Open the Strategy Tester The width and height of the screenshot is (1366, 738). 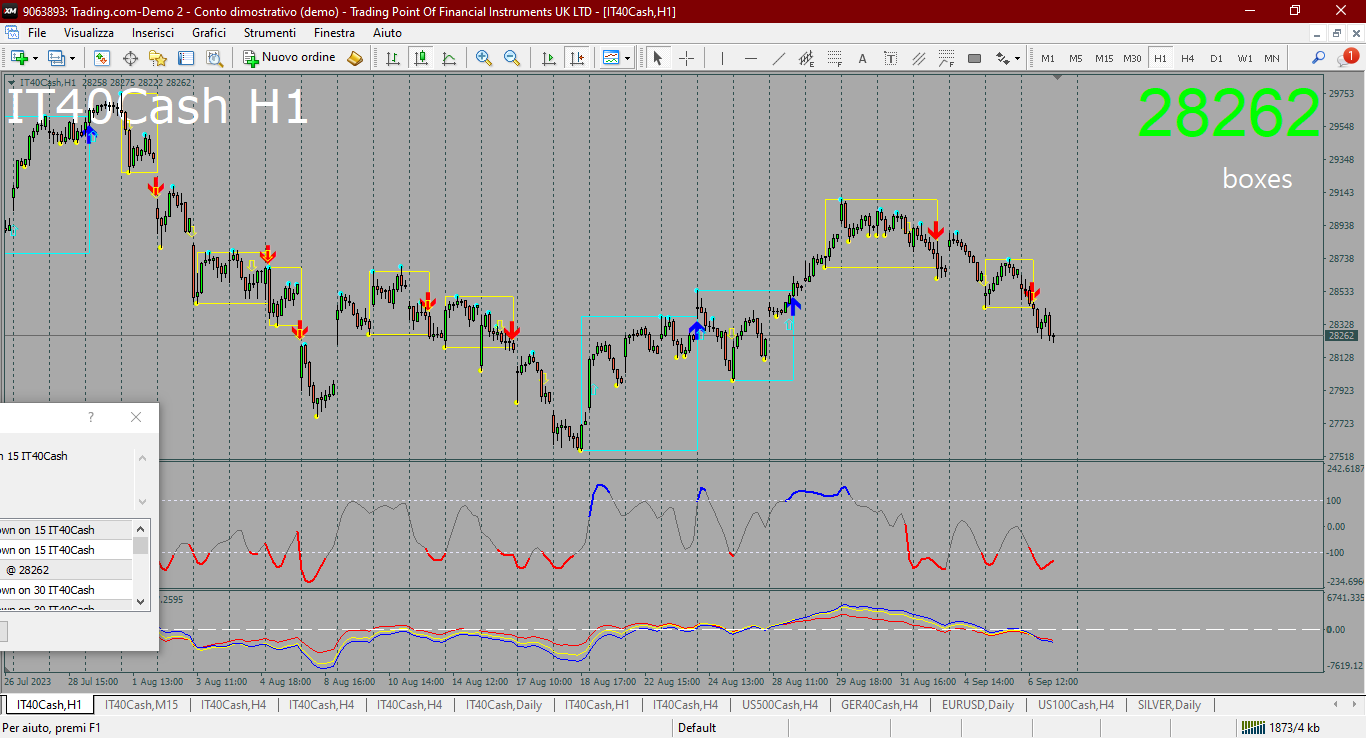point(214,58)
